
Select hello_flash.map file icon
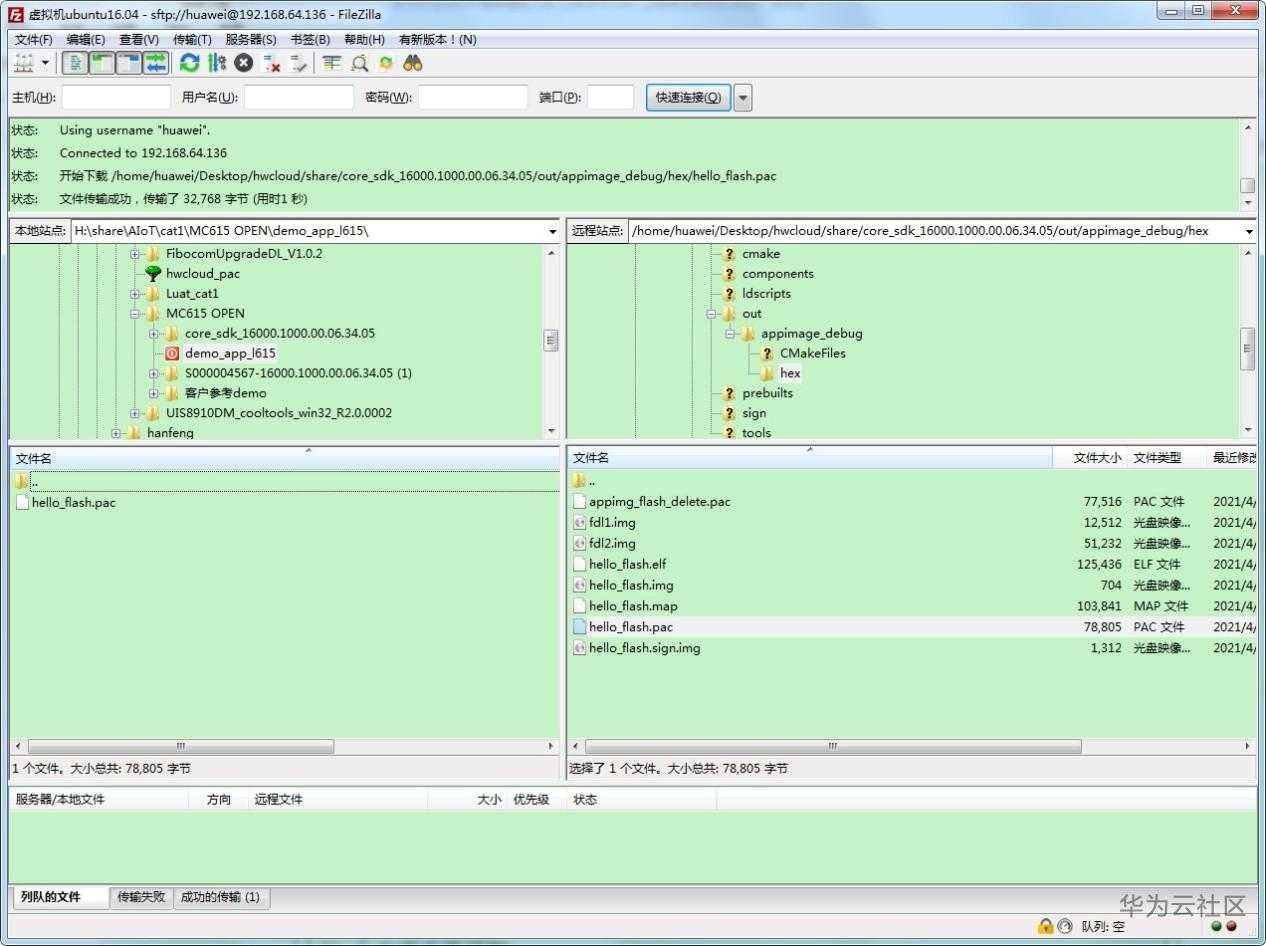pyautogui.click(x=580, y=606)
